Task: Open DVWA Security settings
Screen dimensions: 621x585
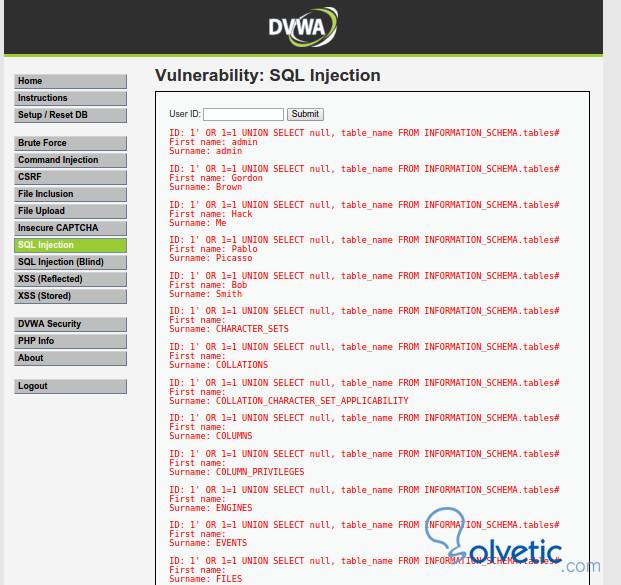Action: tap(70, 324)
